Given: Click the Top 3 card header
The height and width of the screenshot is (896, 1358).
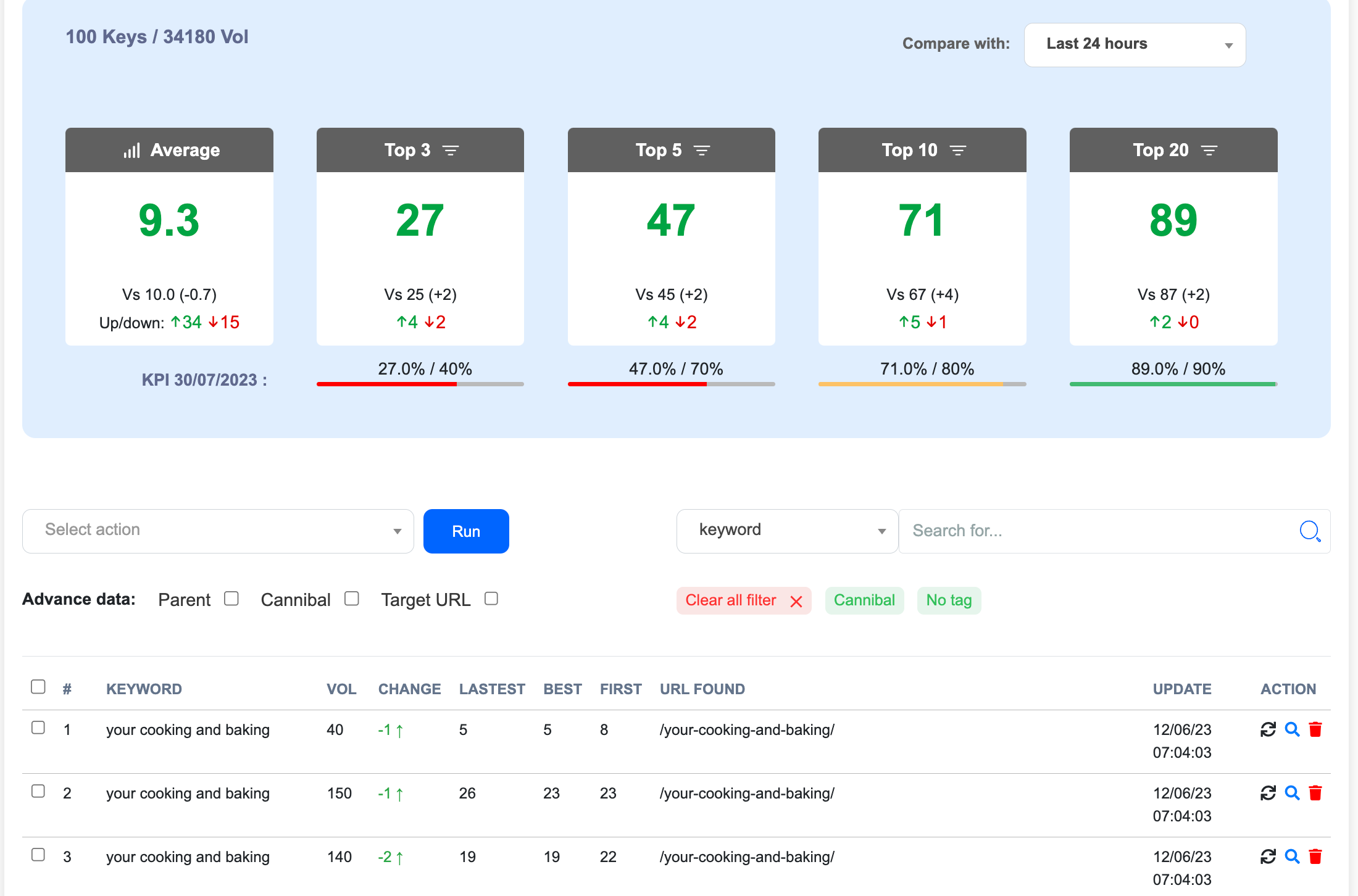Looking at the screenshot, I should point(420,150).
